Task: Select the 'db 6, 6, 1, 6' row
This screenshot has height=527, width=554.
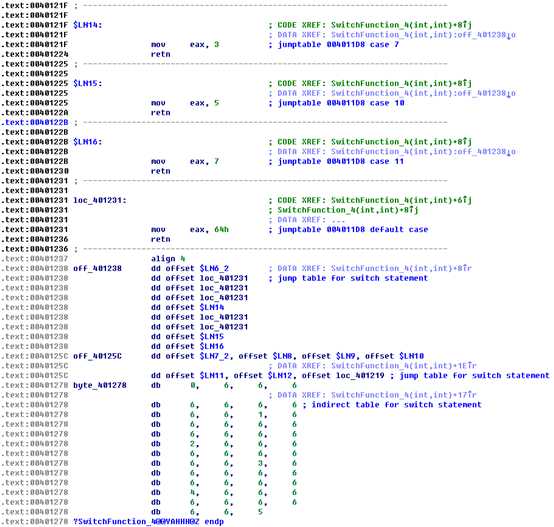Action: 224,414
